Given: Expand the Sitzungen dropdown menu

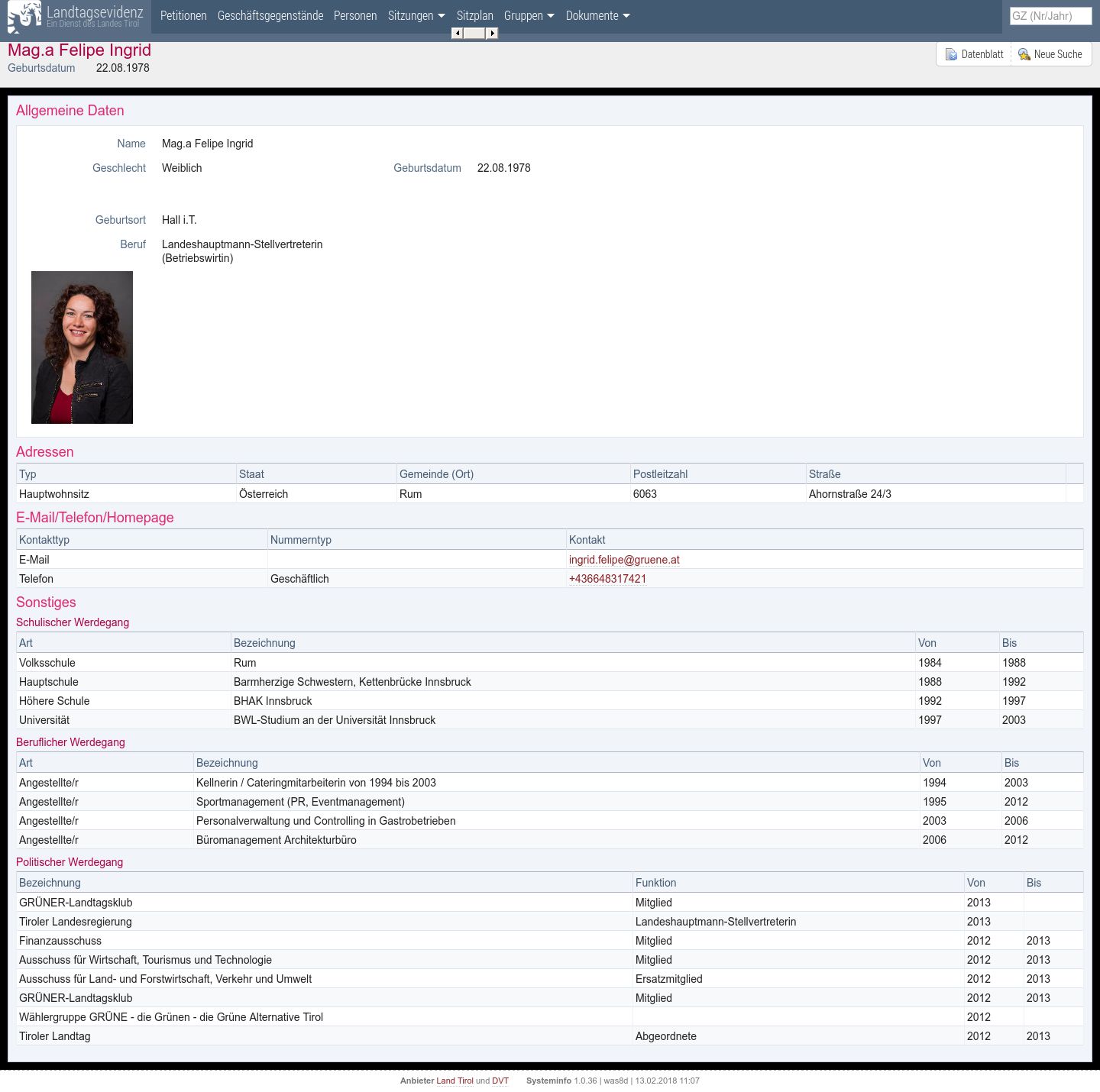Looking at the screenshot, I should [x=416, y=16].
